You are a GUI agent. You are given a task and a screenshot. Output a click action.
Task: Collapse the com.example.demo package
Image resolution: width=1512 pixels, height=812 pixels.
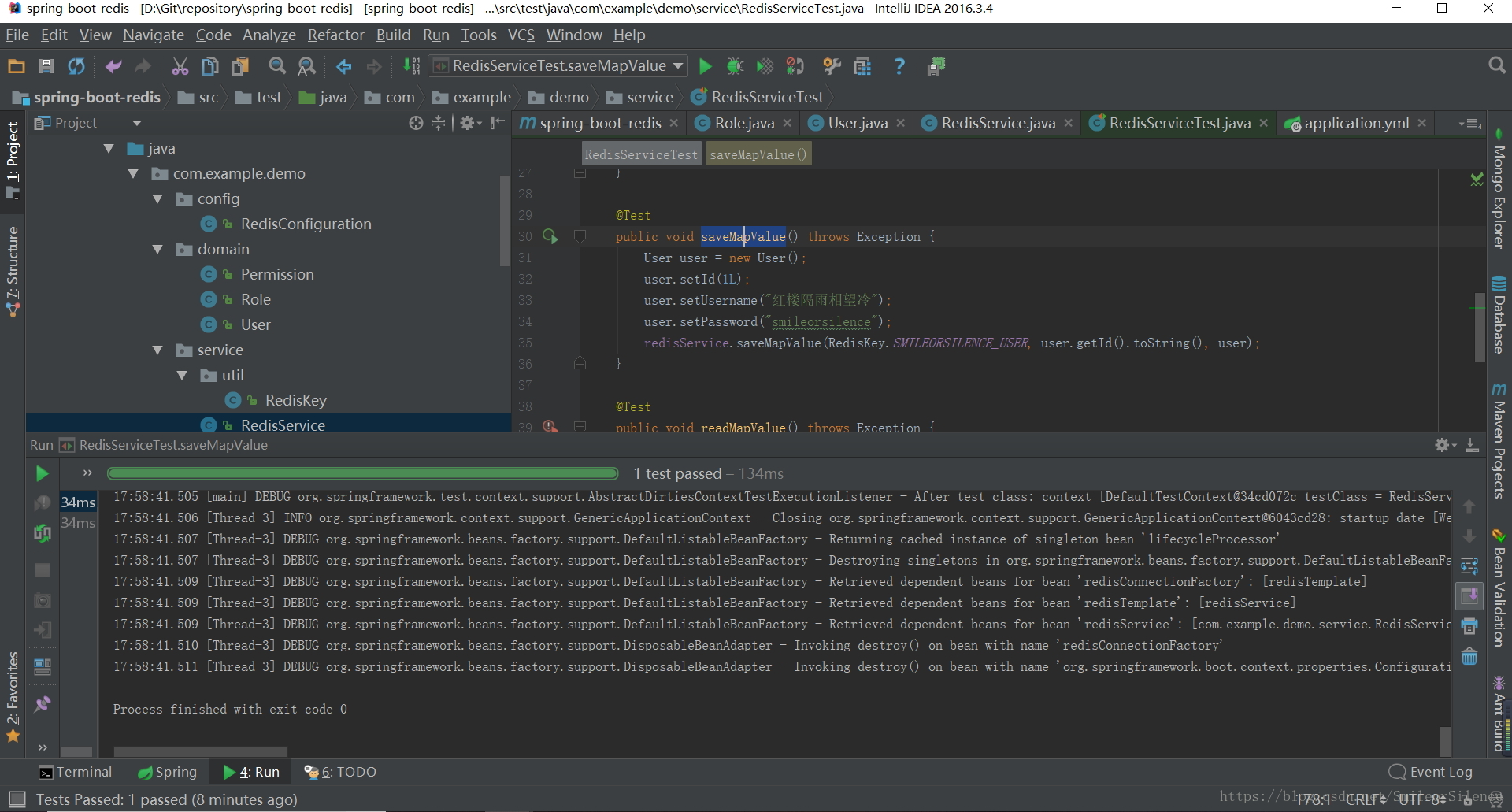coord(133,173)
